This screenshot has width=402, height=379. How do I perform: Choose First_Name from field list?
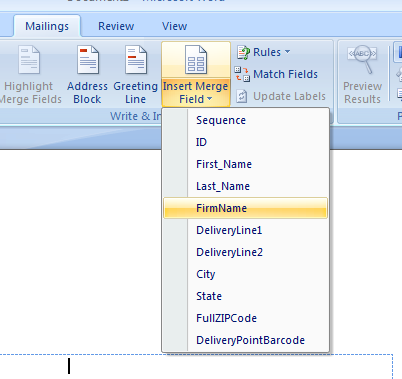click(x=245, y=164)
